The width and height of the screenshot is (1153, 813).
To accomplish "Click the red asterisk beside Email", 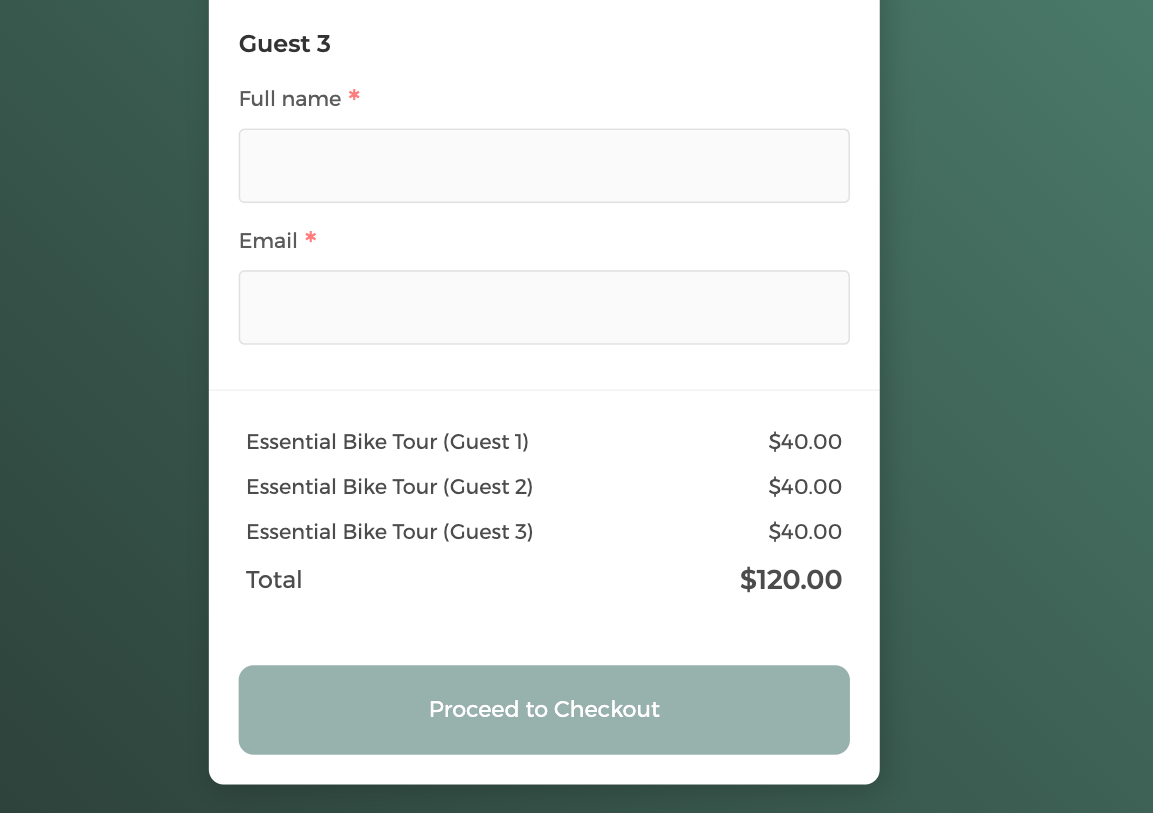I will [x=311, y=240].
